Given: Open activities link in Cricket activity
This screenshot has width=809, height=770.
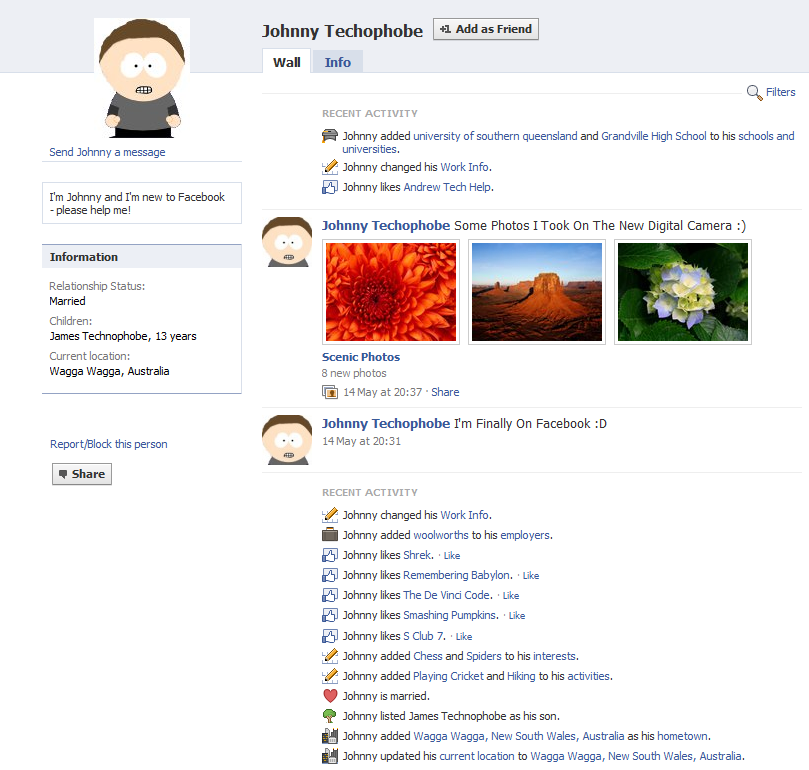Looking at the screenshot, I should (x=589, y=676).
